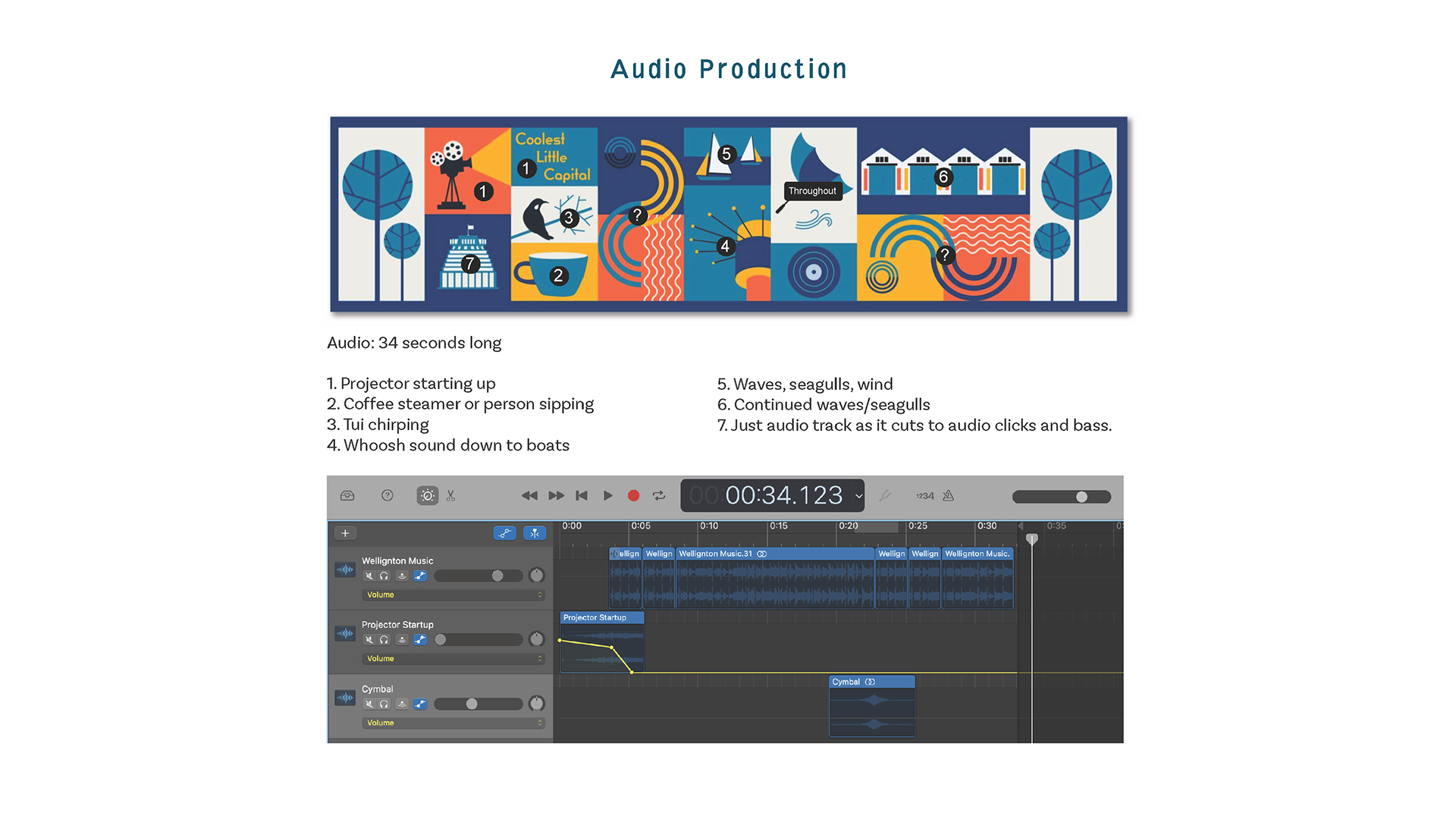
Task: Select the Cymbal track waveform icon
Action: pyautogui.click(x=345, y=698)
